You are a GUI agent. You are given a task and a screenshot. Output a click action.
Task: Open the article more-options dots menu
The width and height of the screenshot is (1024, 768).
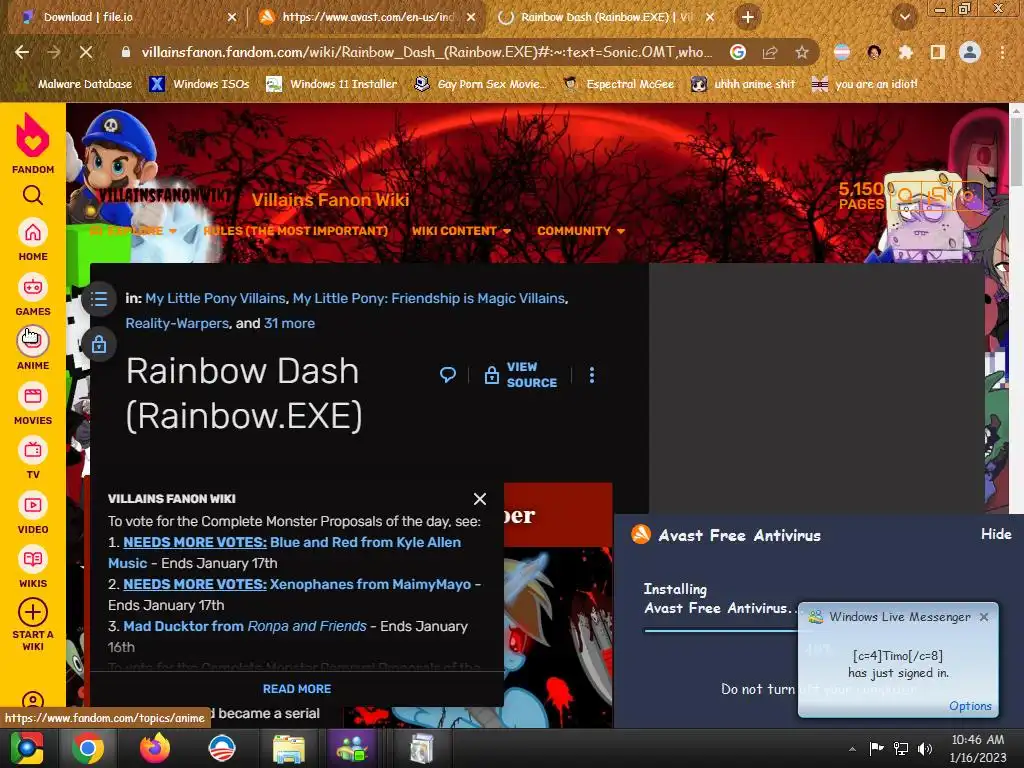tap(592, 375)
